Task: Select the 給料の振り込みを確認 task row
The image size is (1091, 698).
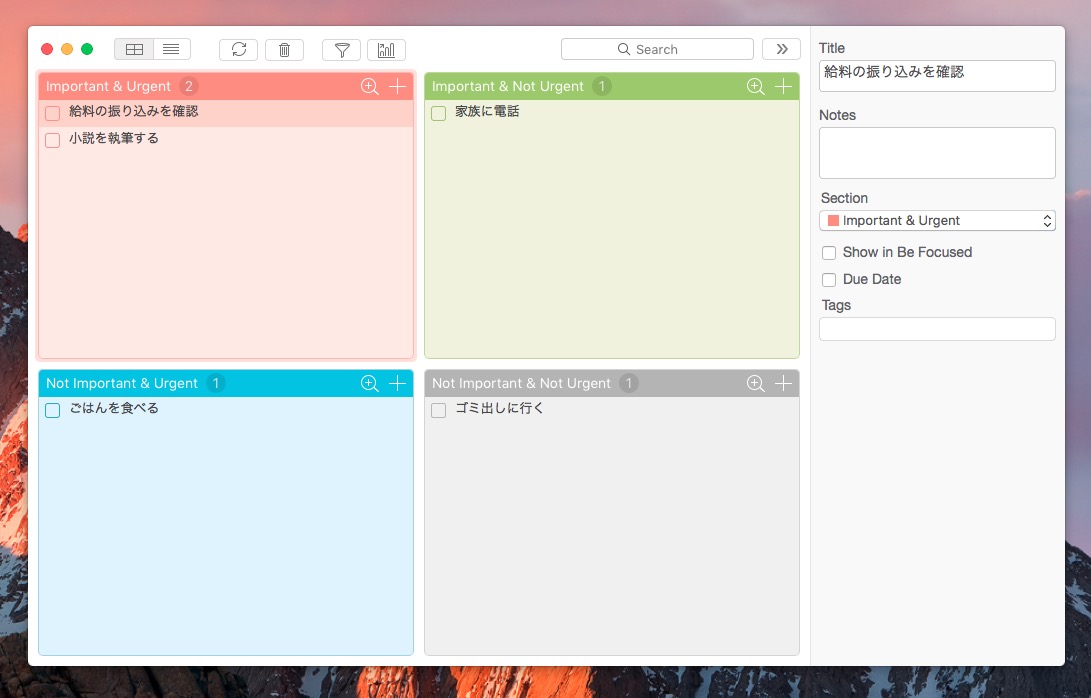Action: [226, 113]
